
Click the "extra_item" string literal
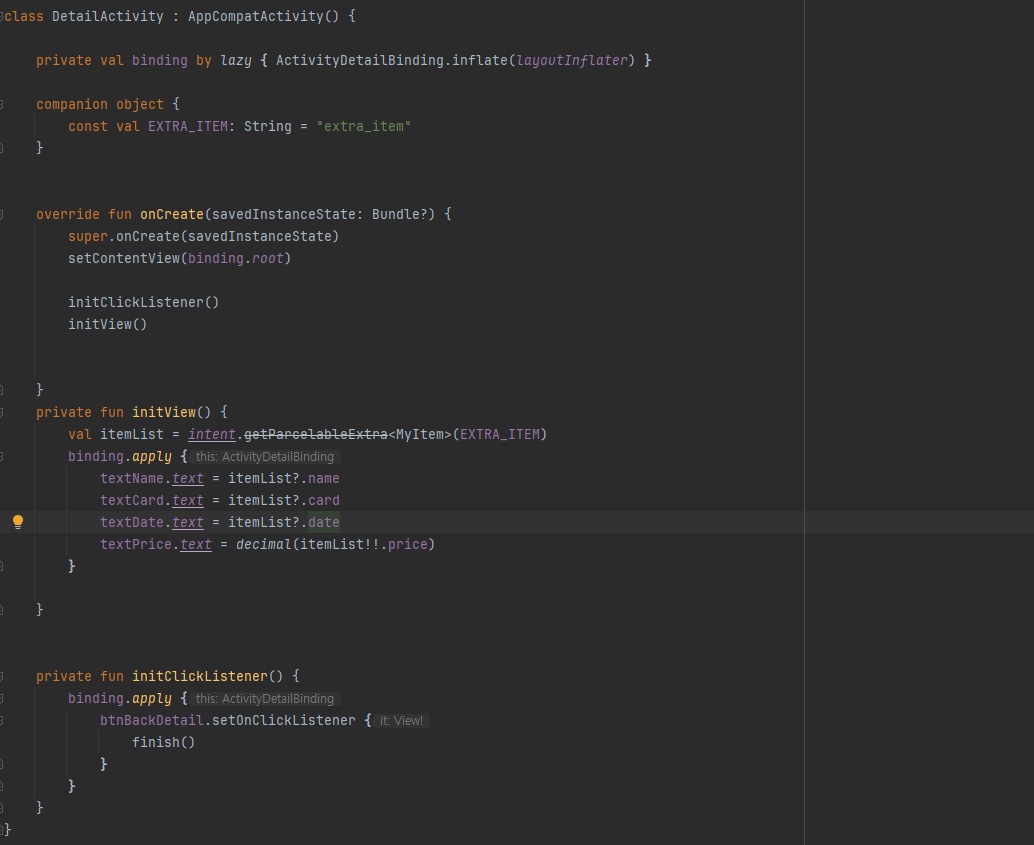[x=363, y=127]
